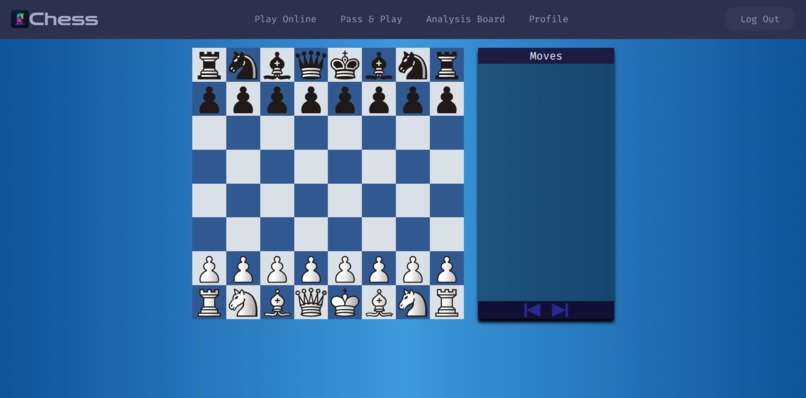Select the white rook on a1
Image resolution: width=806 pixels, height=398 pixels.
tap(209, 302)
